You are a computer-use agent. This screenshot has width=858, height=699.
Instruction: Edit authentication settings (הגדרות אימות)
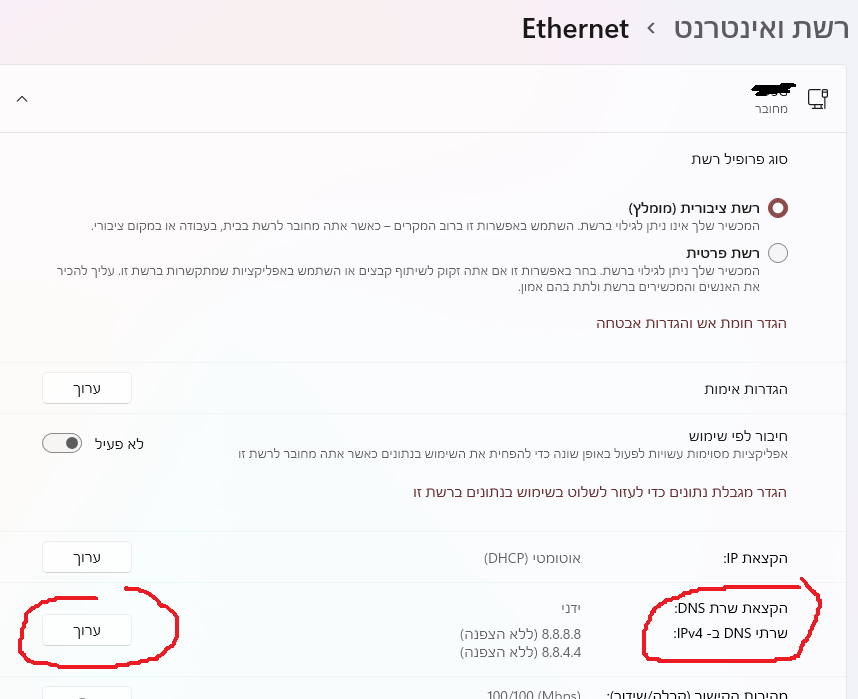87,387
